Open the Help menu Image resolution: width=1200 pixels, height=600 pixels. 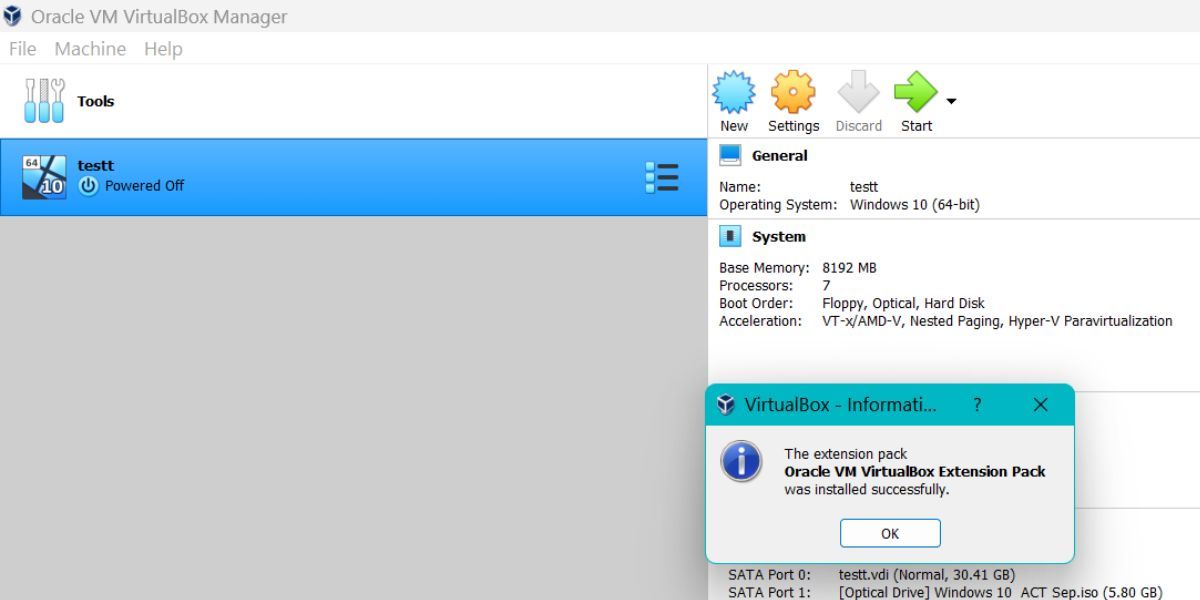[163, 49]
